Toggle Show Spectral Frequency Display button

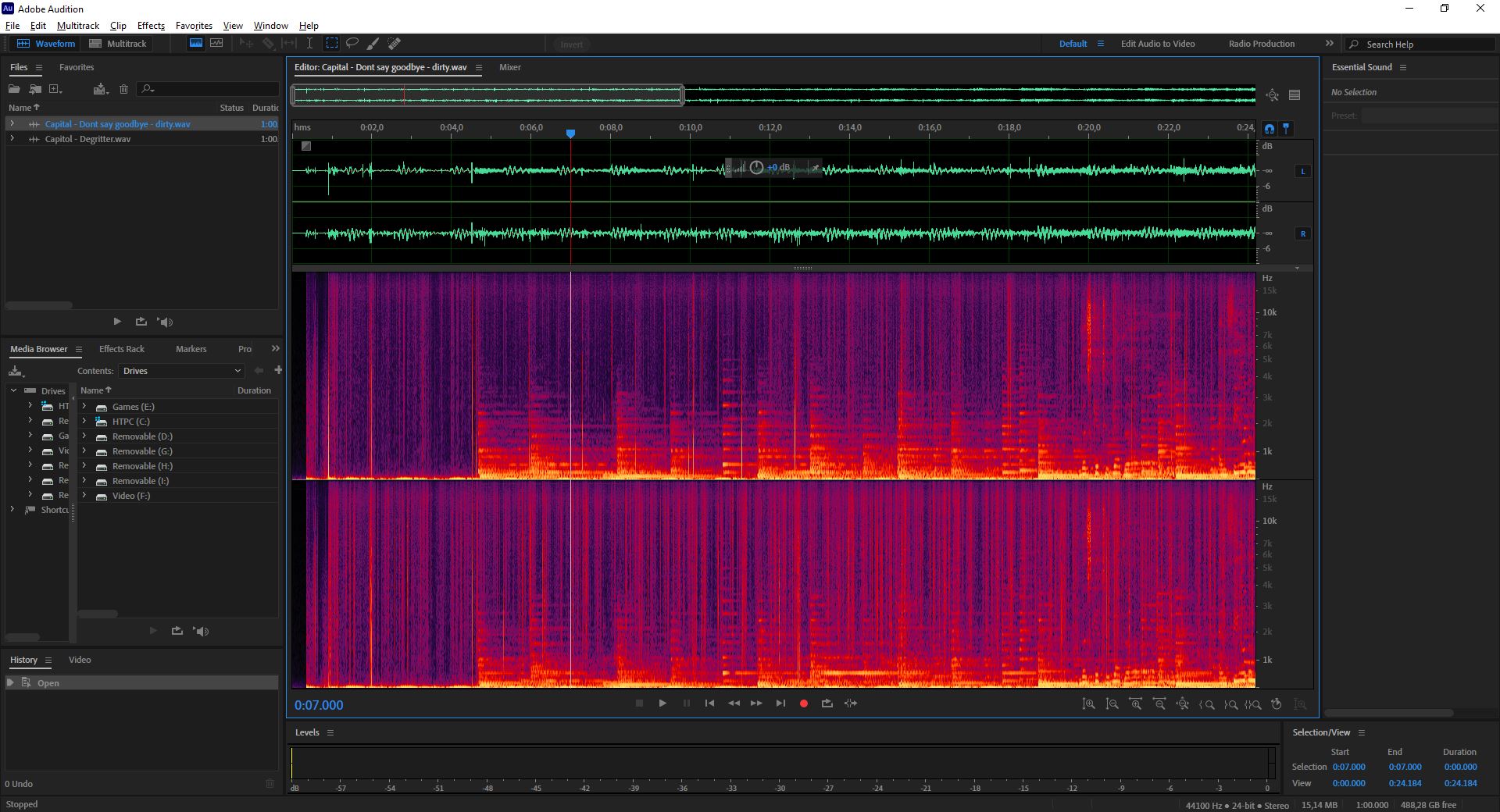[x=196, y=44]
